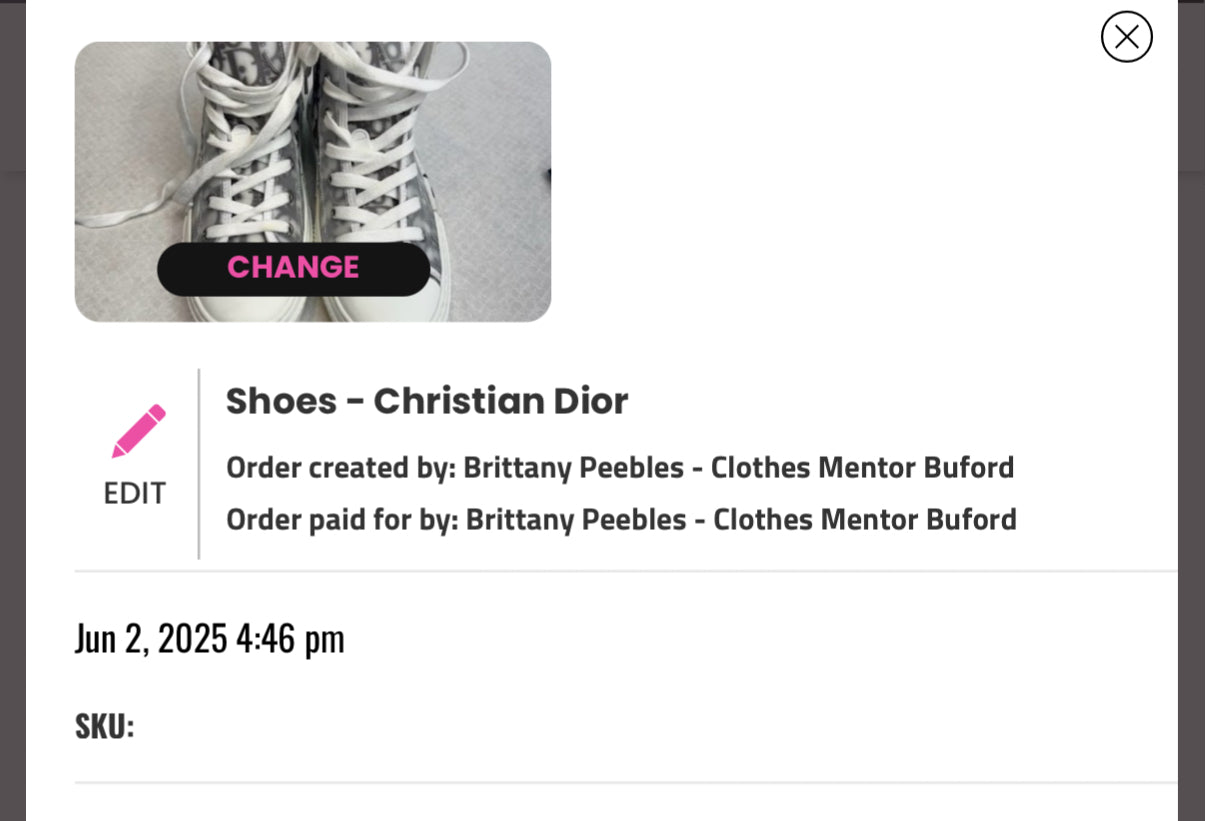Click the EDIT label under the pencil
This screenshot has height=821, width=1206.
(x=135, y=493)
